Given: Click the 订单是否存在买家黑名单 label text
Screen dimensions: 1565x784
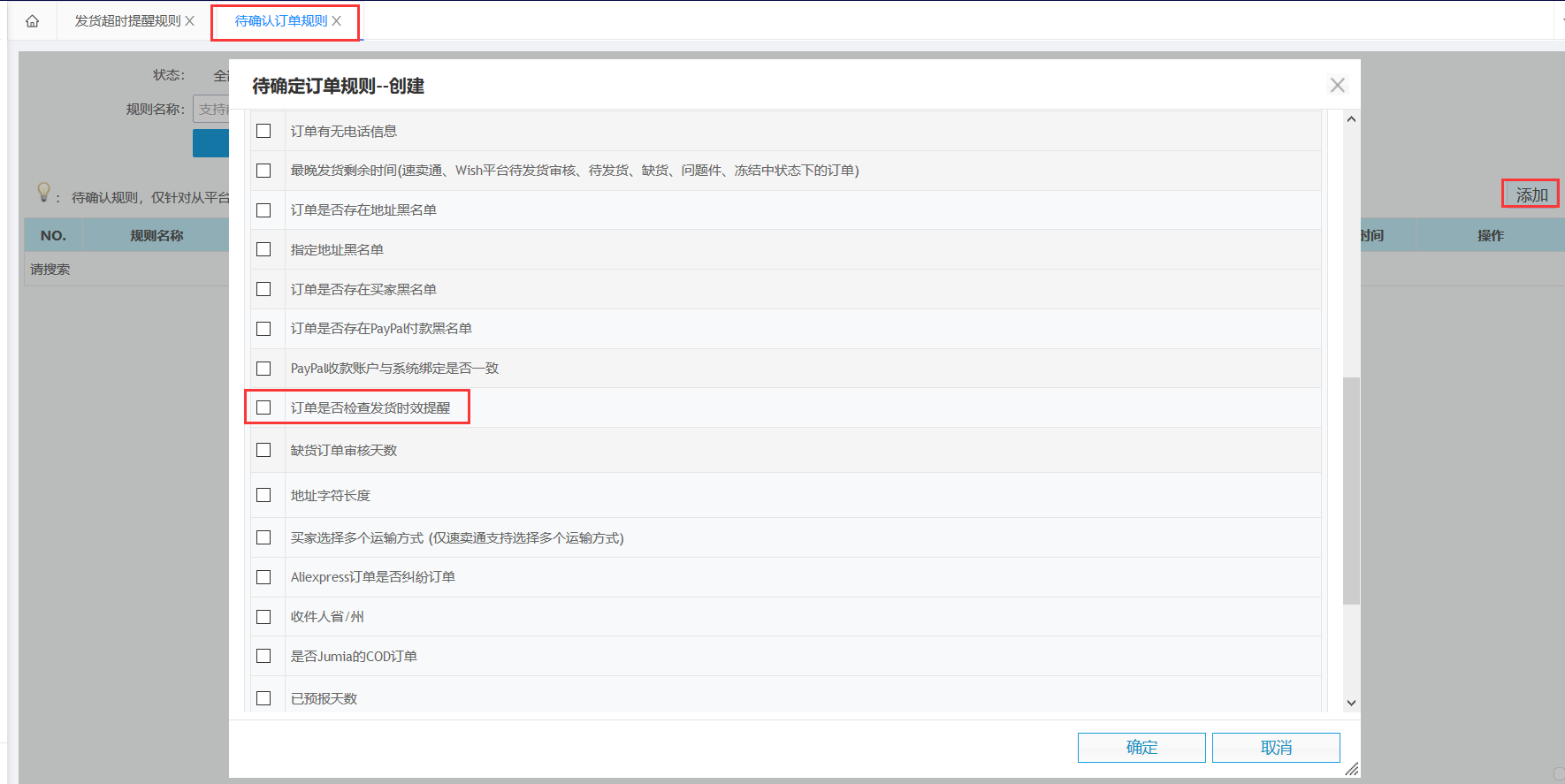Looking at the screenshot, I should pos(363,290).
